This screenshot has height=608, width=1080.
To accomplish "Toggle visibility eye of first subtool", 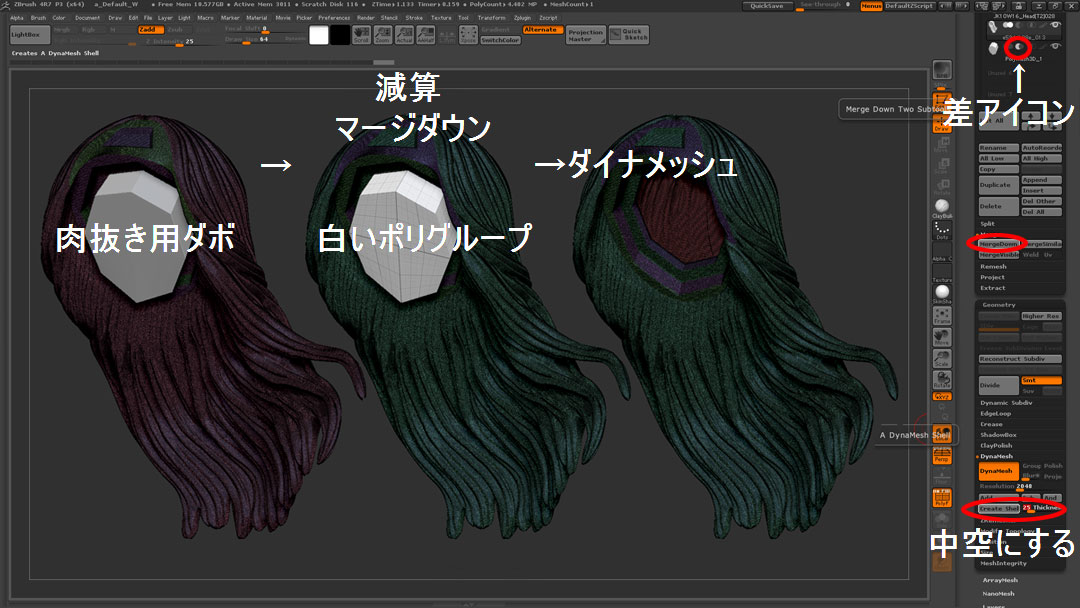I will coord(1055,25).
